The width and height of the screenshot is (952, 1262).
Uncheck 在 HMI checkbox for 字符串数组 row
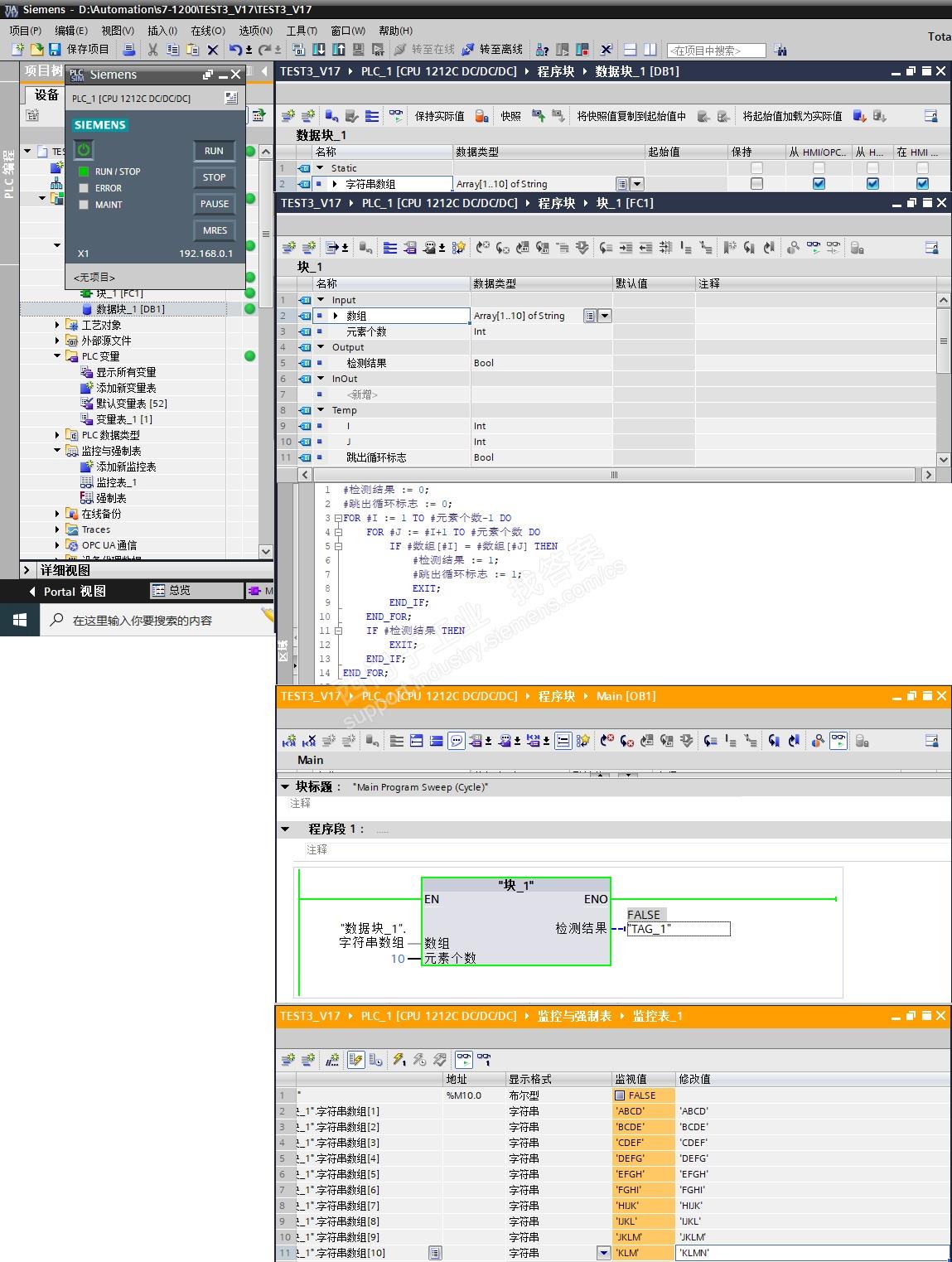click(x=922, y=184)
